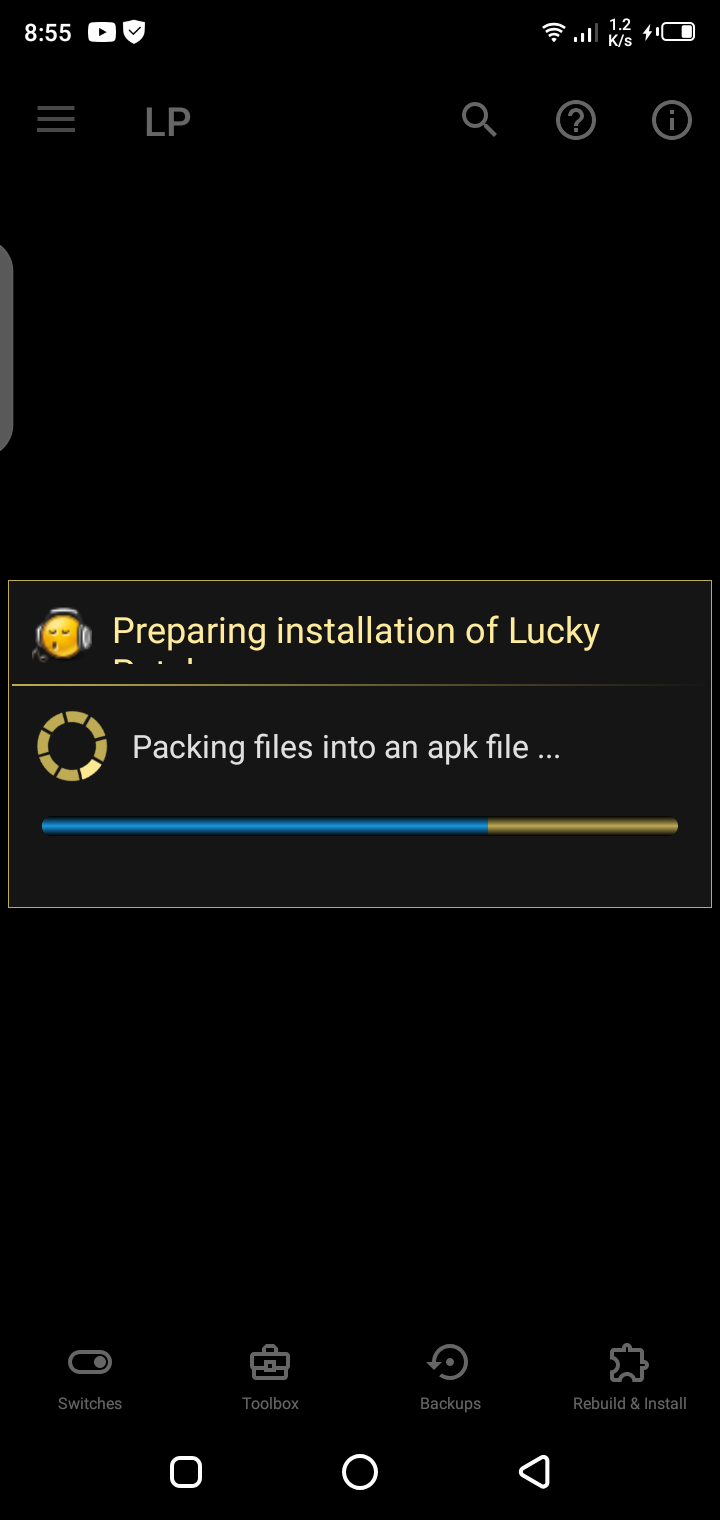Open recent apps square button
Image resolution: width=720 pixels, height=1520 pixels.
tap(186, 1472)
